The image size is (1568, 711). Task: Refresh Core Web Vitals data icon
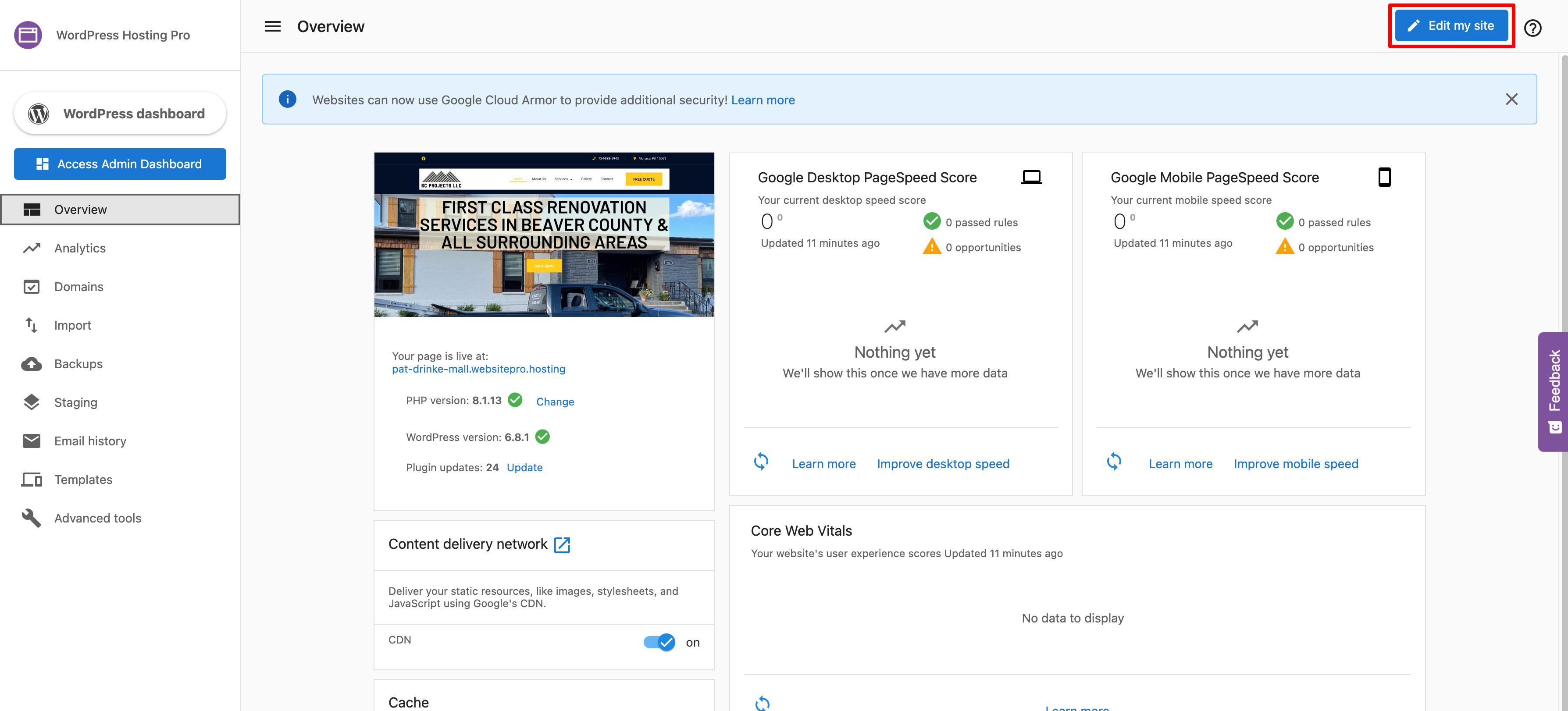762,703
